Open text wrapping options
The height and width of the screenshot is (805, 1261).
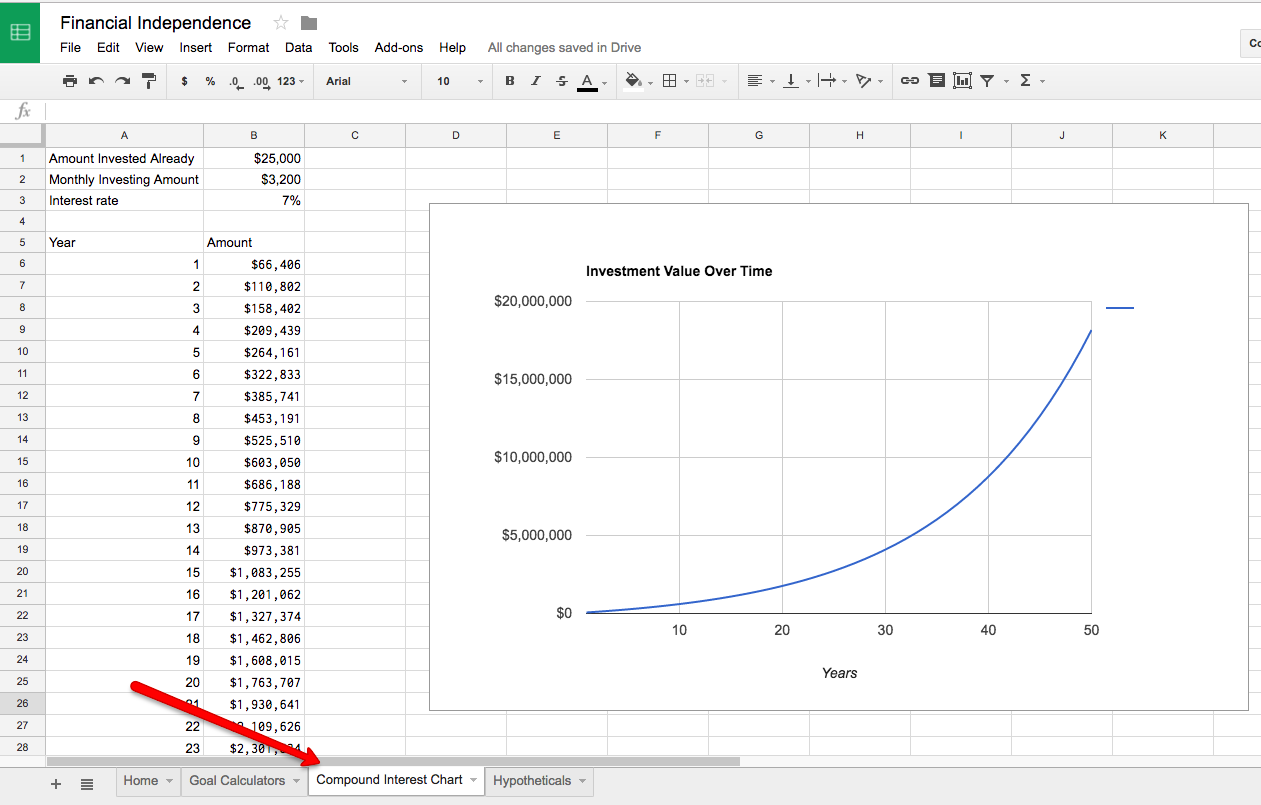pos(832,81)
